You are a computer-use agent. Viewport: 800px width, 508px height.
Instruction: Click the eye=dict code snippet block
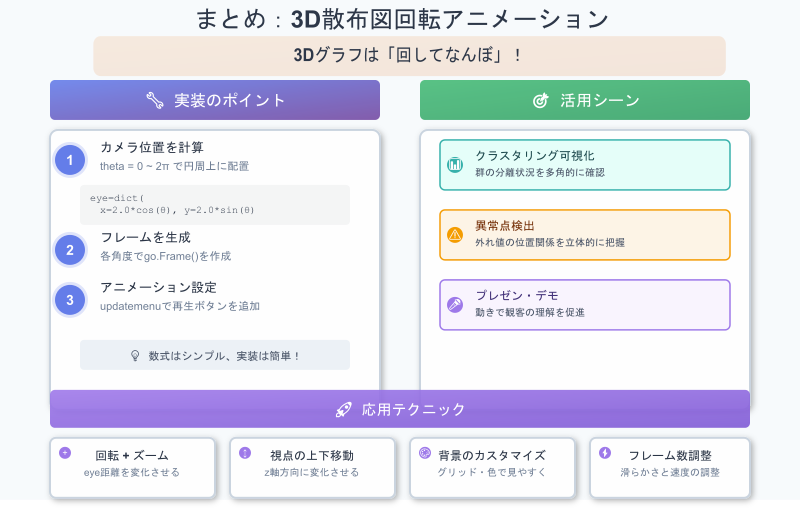pyautogui.click(x=215, y=205)
